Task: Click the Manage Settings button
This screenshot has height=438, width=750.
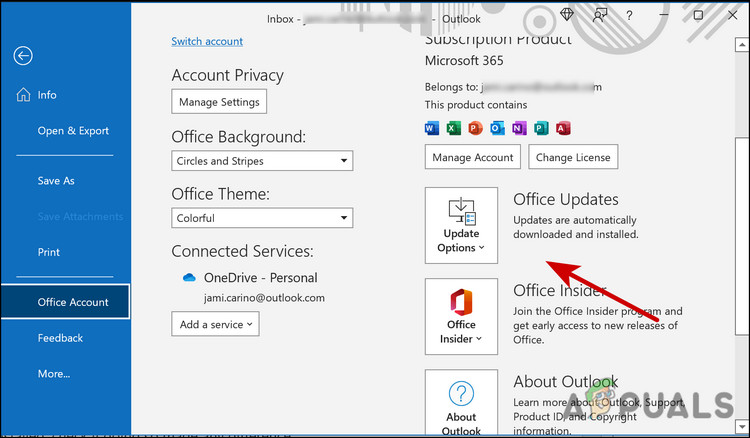Action: click(219, 101)
